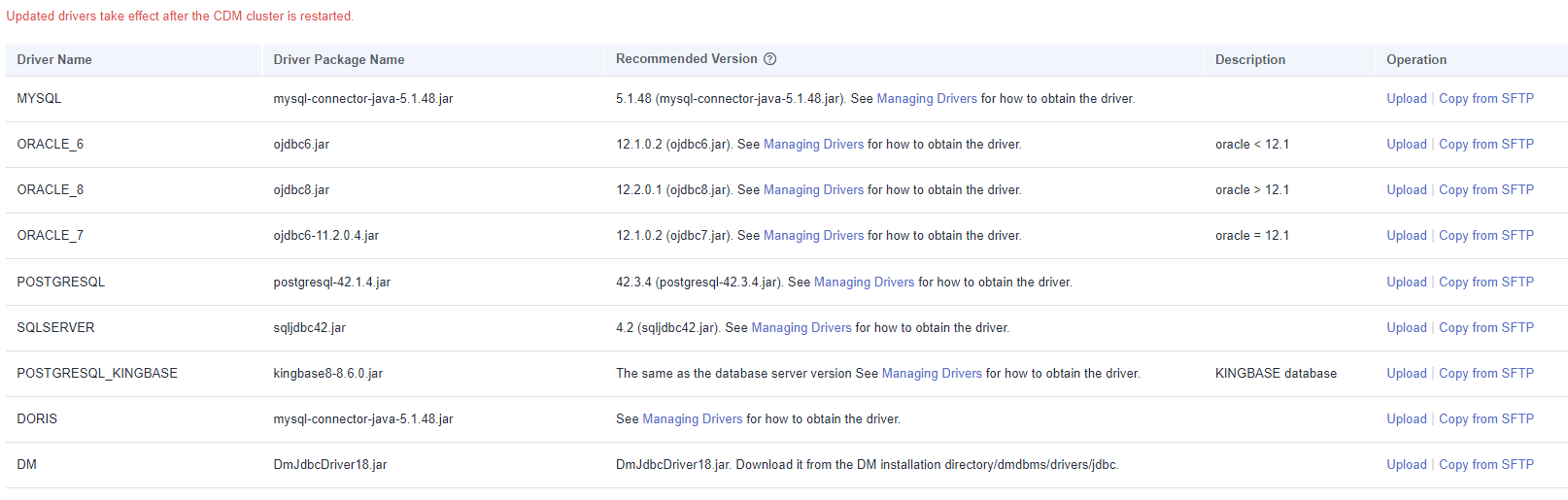Click package name ojdbc6.jar
The height and width of the screenshot is (500, 1568).
click(301, 145)
